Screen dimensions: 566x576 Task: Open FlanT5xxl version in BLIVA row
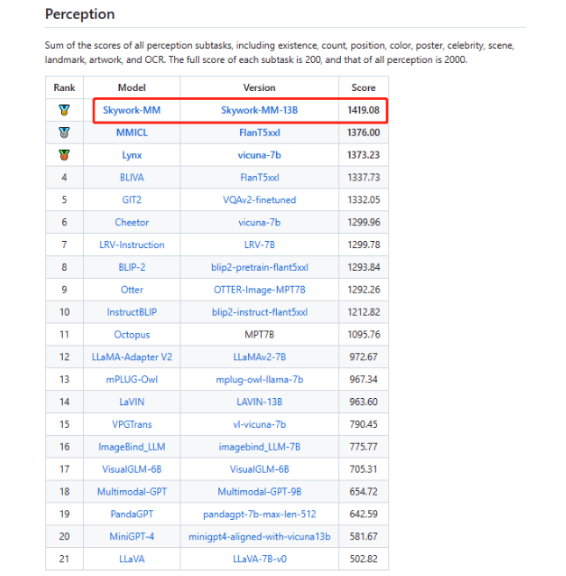(x=260, y=177)
